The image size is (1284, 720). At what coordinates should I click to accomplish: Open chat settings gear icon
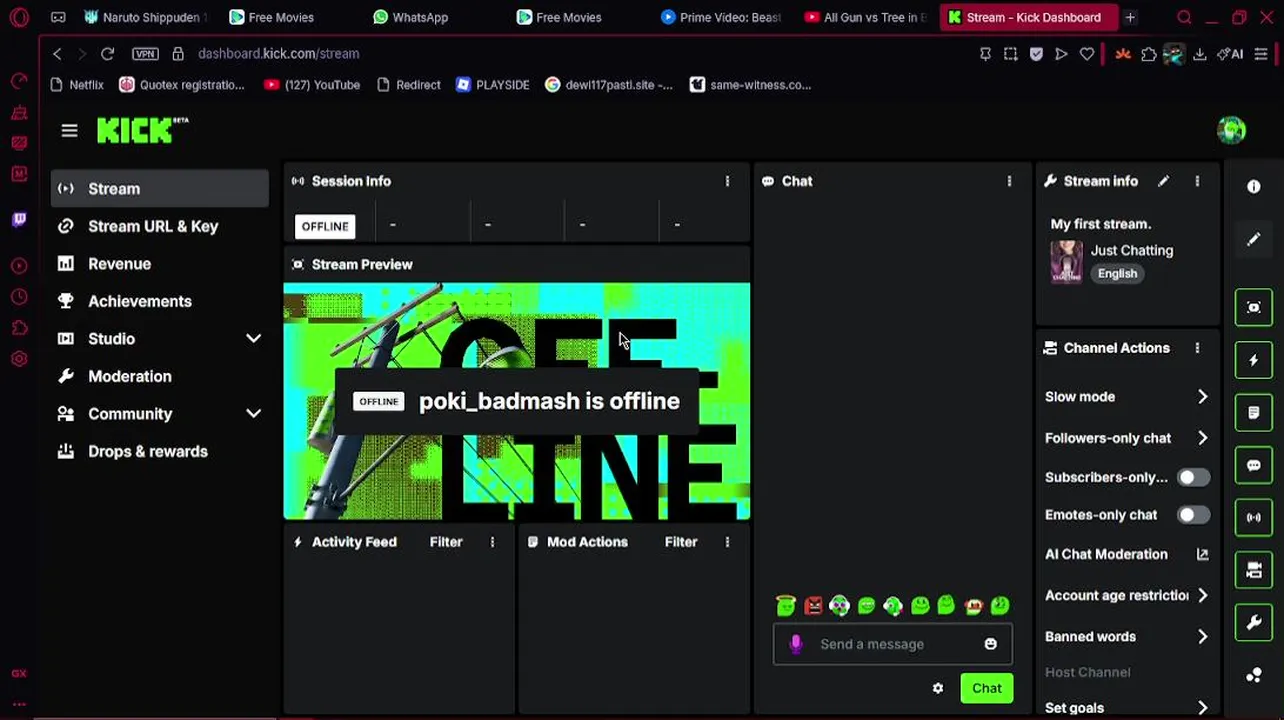point(938,688)
